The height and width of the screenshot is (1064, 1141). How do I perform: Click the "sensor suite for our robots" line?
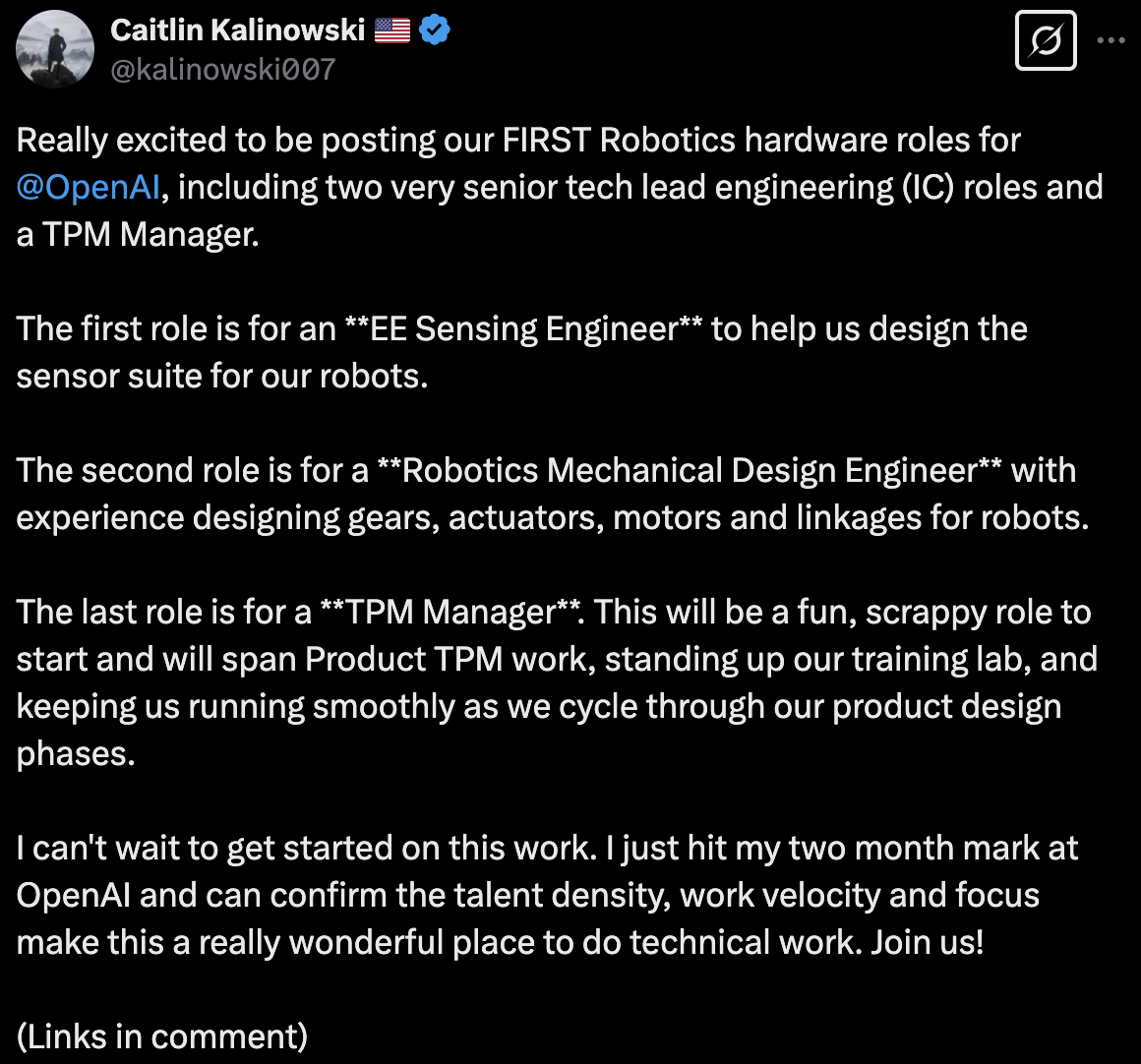pyautogui.click(x=222, y=377)
